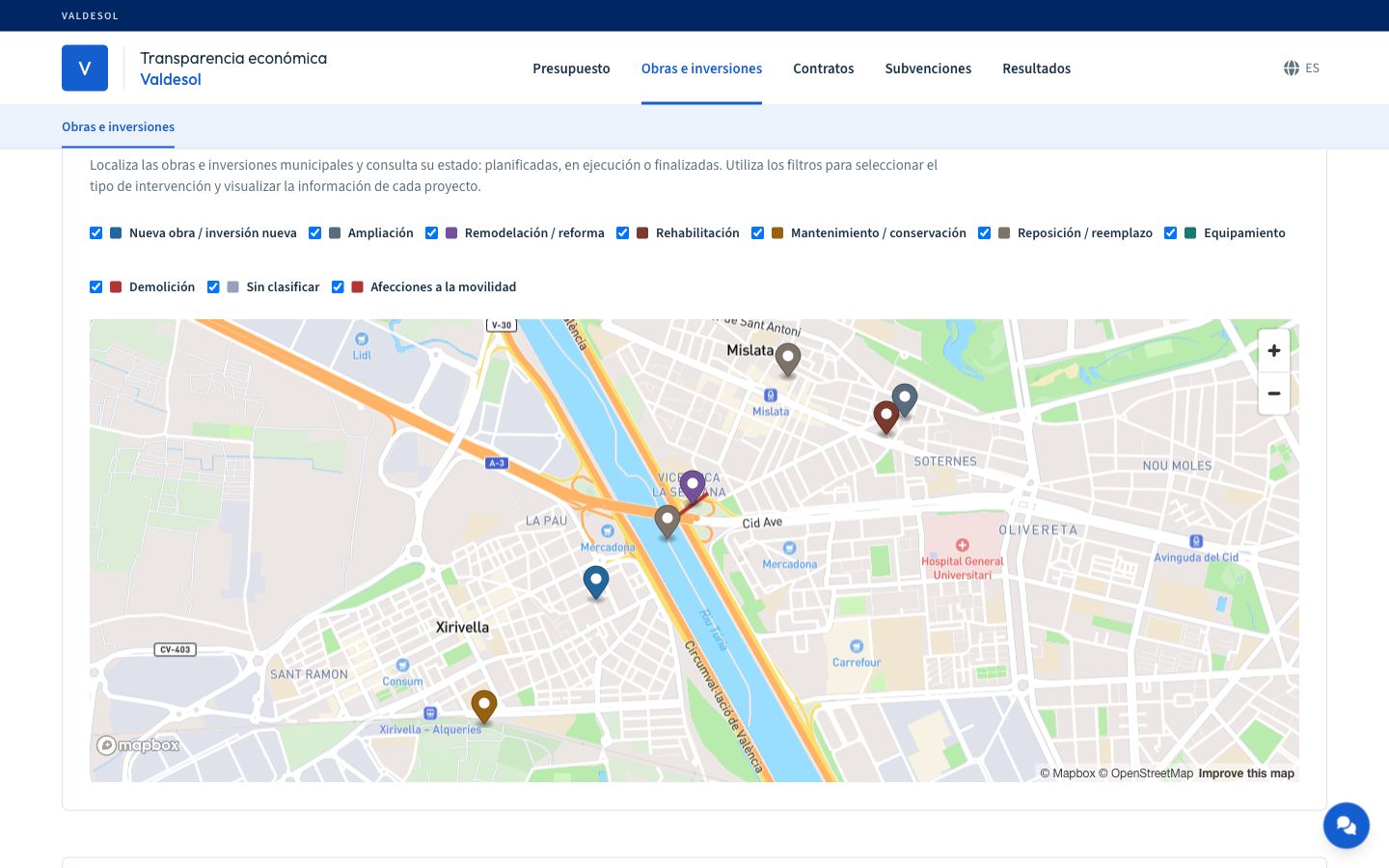Open the dark red Rehabilitación map pin

[x=885, y=417]
